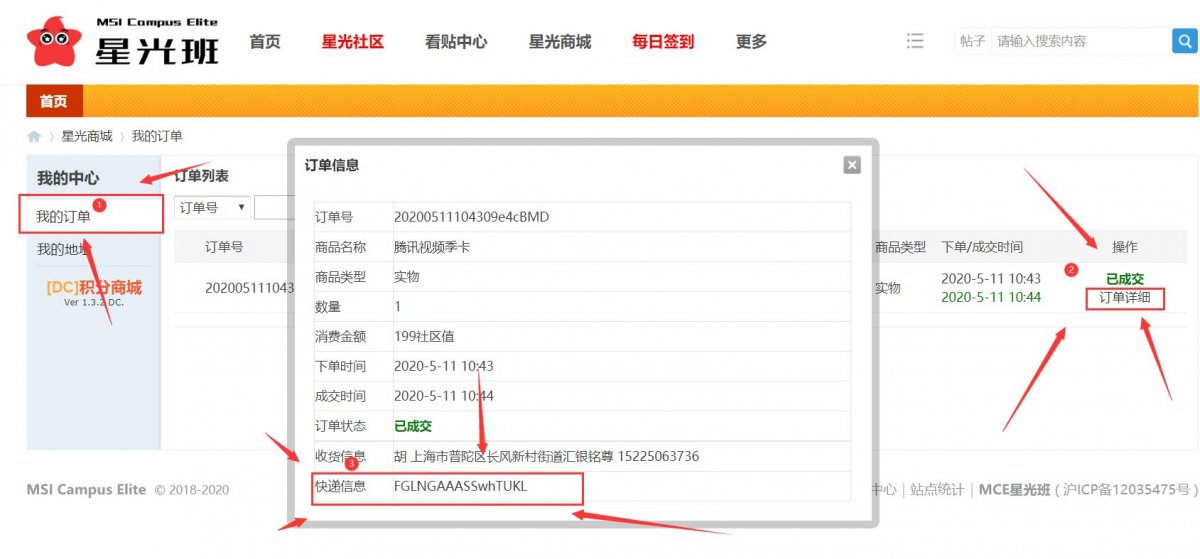Image resolution: width=1200 pixels, height=559 pixels.
Task: Click the [DC]积分商城 sidebar label
Action: tap(93, 288)
